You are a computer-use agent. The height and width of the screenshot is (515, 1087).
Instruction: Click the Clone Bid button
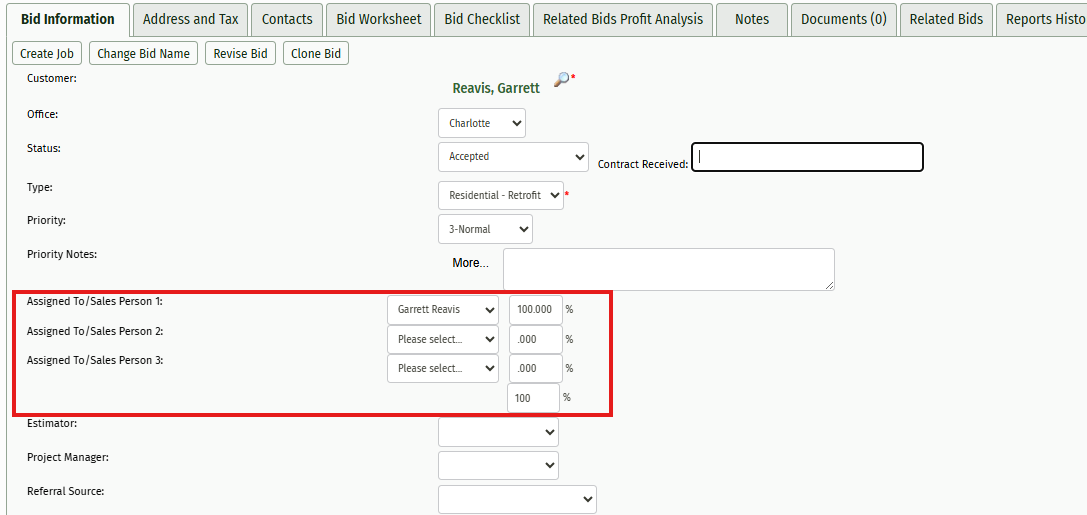point(316,54)
